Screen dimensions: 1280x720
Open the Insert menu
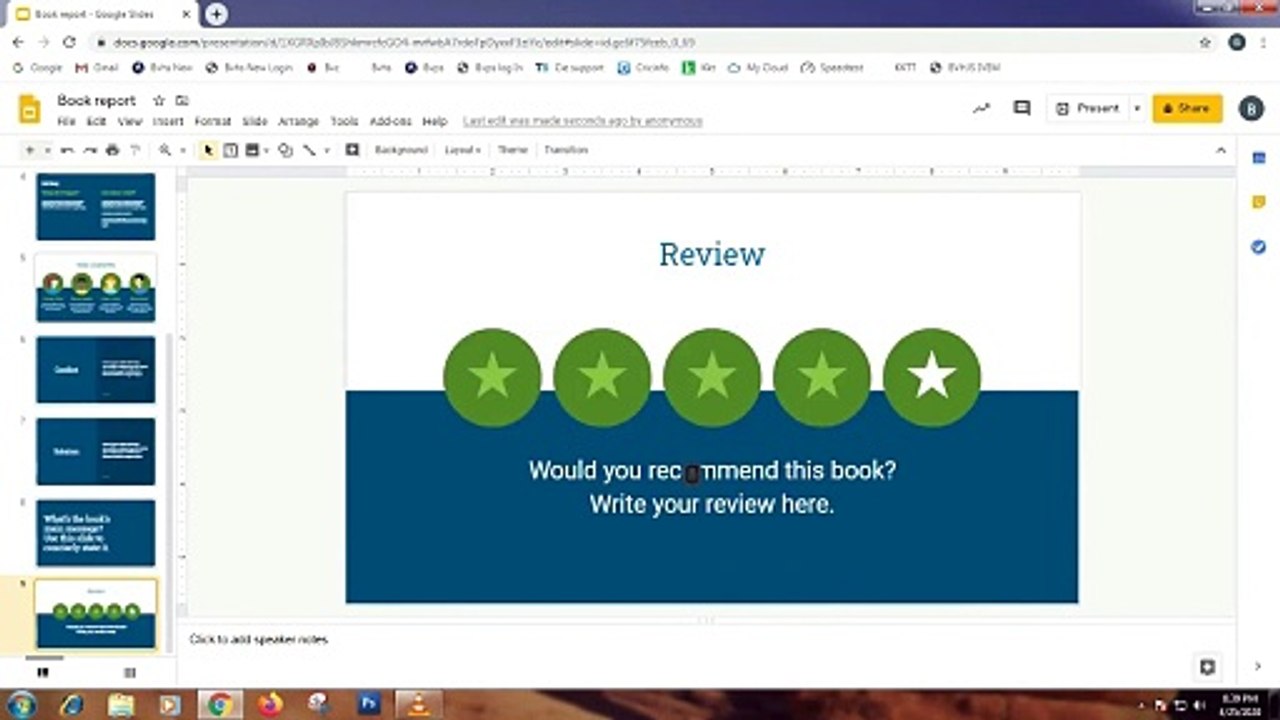(x=168, y=121)
